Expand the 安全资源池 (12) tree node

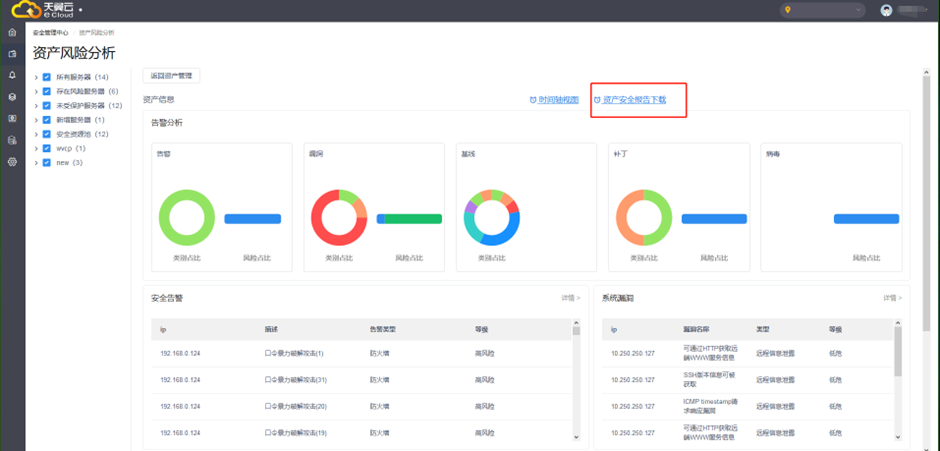36,134
